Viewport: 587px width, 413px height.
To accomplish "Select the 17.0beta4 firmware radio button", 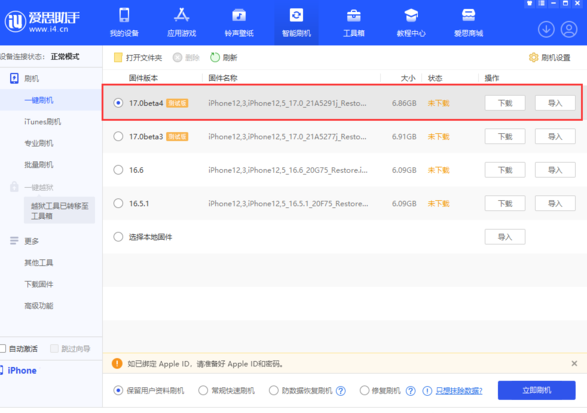I will tap(118, 103).
